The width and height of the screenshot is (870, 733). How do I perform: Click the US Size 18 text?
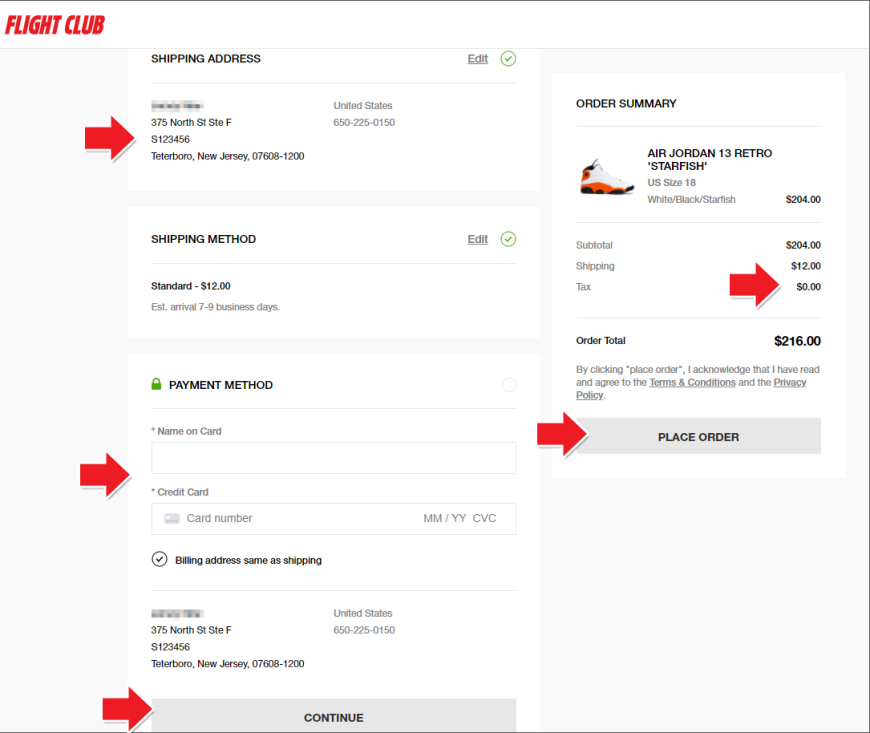tap(671, 183)
